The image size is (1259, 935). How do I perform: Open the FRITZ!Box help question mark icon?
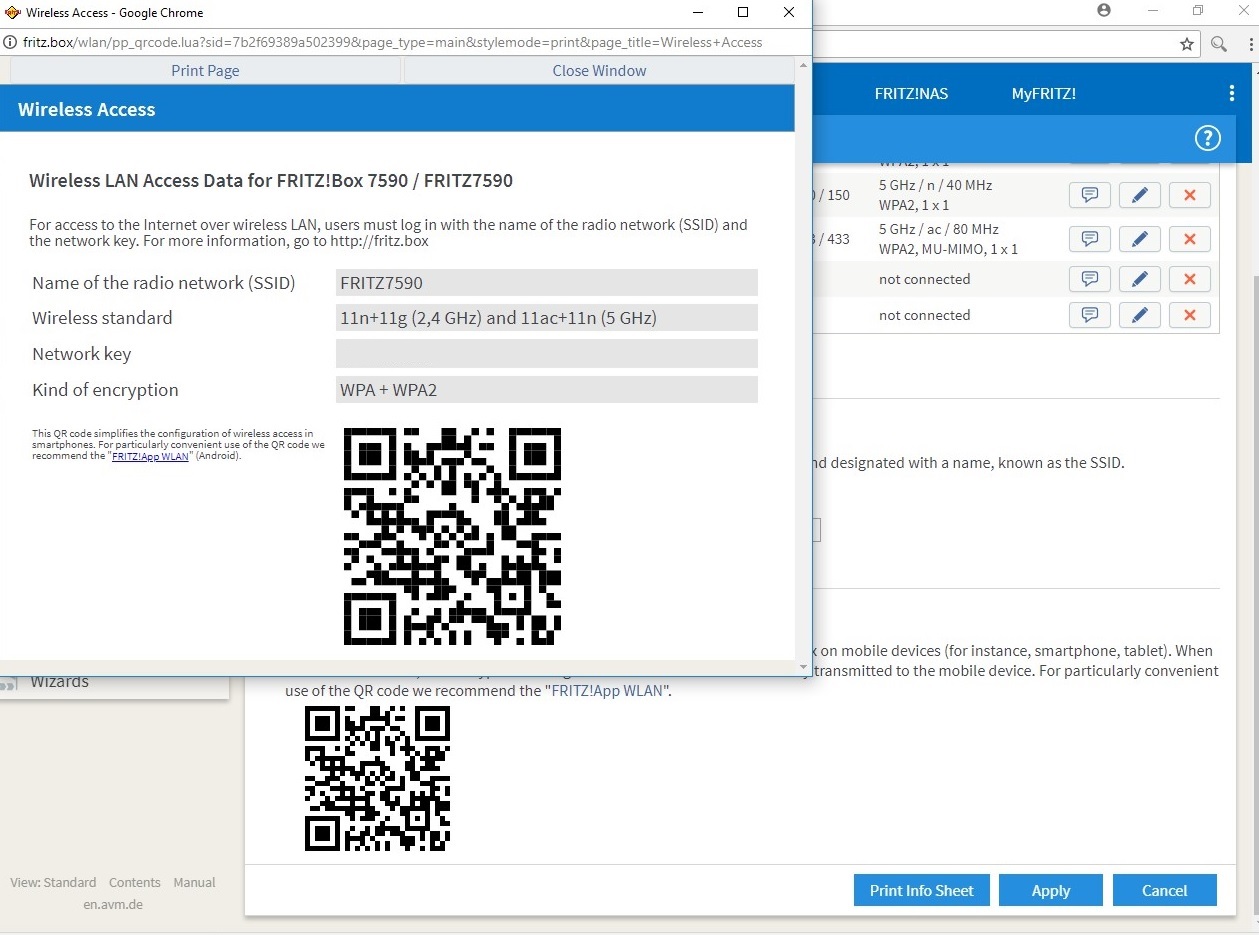pos(1208,138)
